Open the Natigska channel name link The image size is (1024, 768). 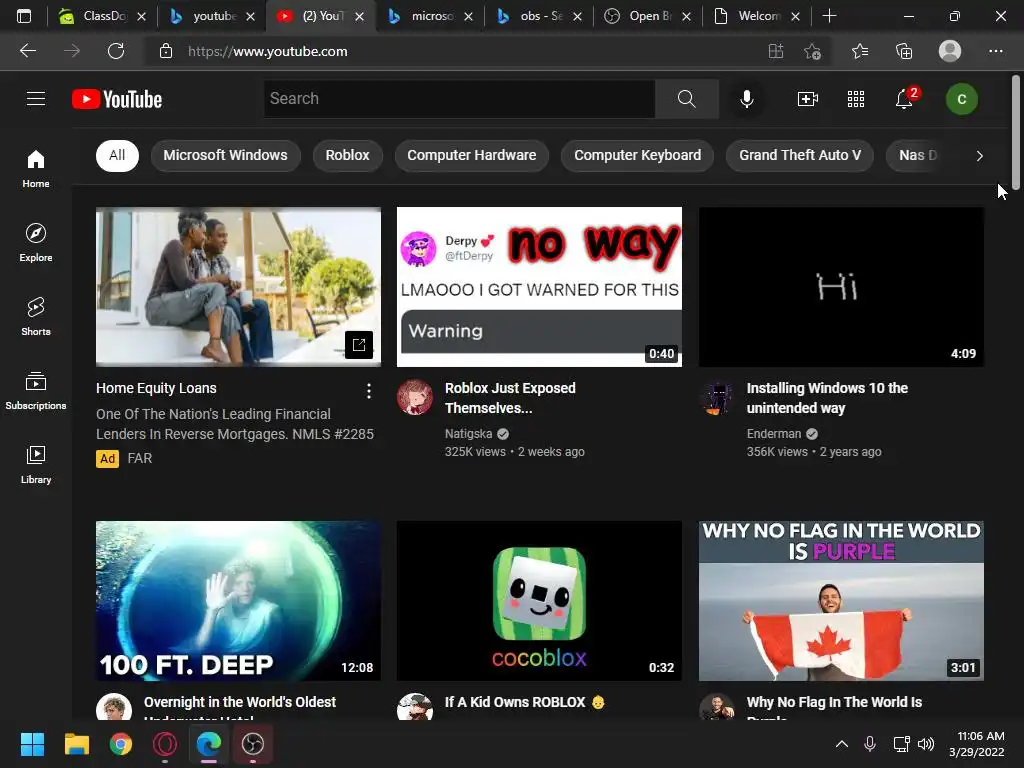pos(468,434)
